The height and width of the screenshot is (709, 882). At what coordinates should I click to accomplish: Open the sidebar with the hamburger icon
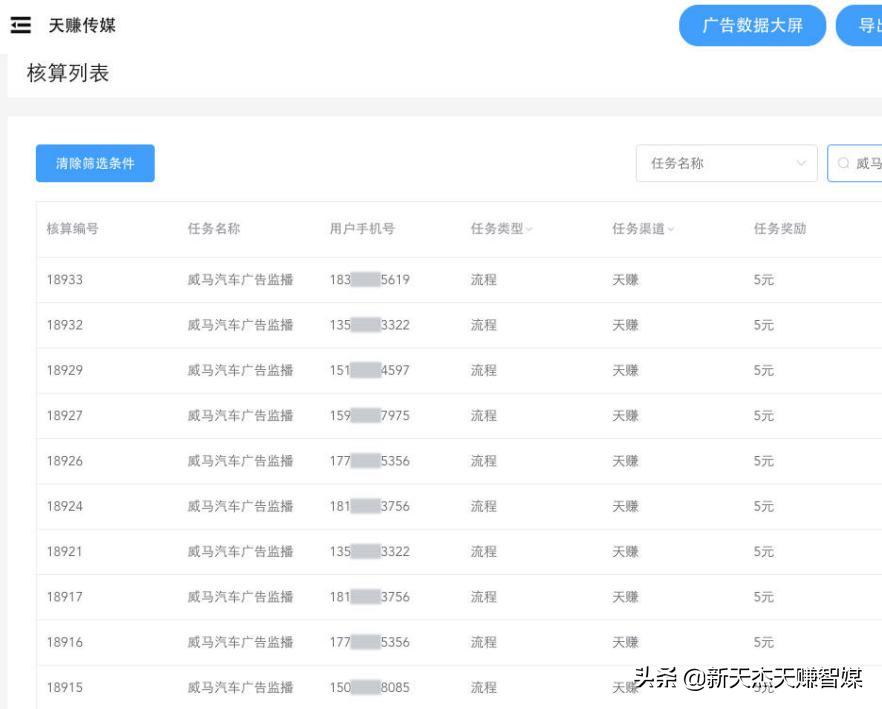[x=20, y=25]
